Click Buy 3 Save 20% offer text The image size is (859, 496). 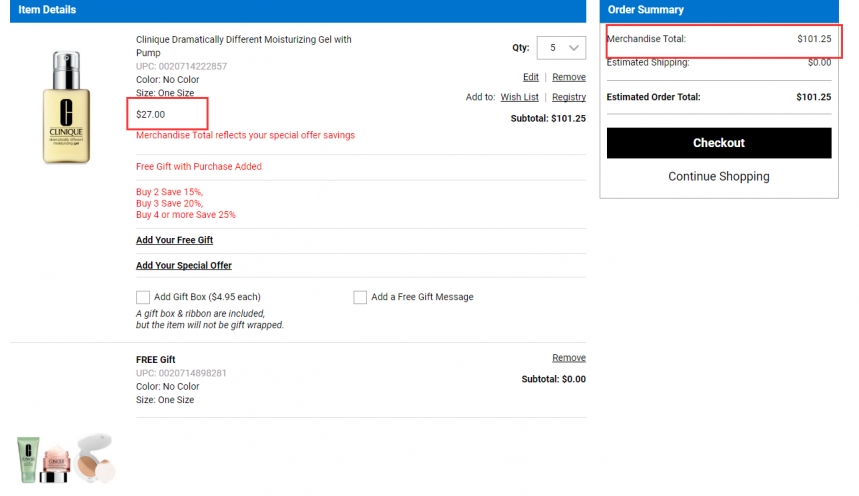tap(169, 203)
